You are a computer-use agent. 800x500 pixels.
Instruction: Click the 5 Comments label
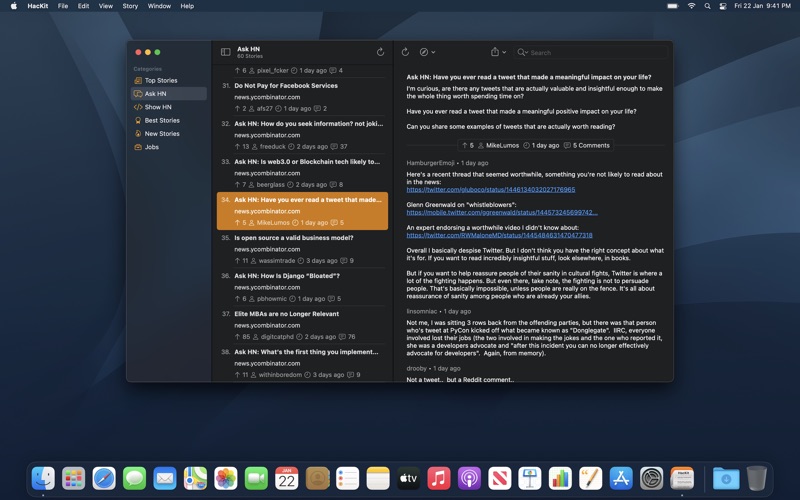point(587,145)
